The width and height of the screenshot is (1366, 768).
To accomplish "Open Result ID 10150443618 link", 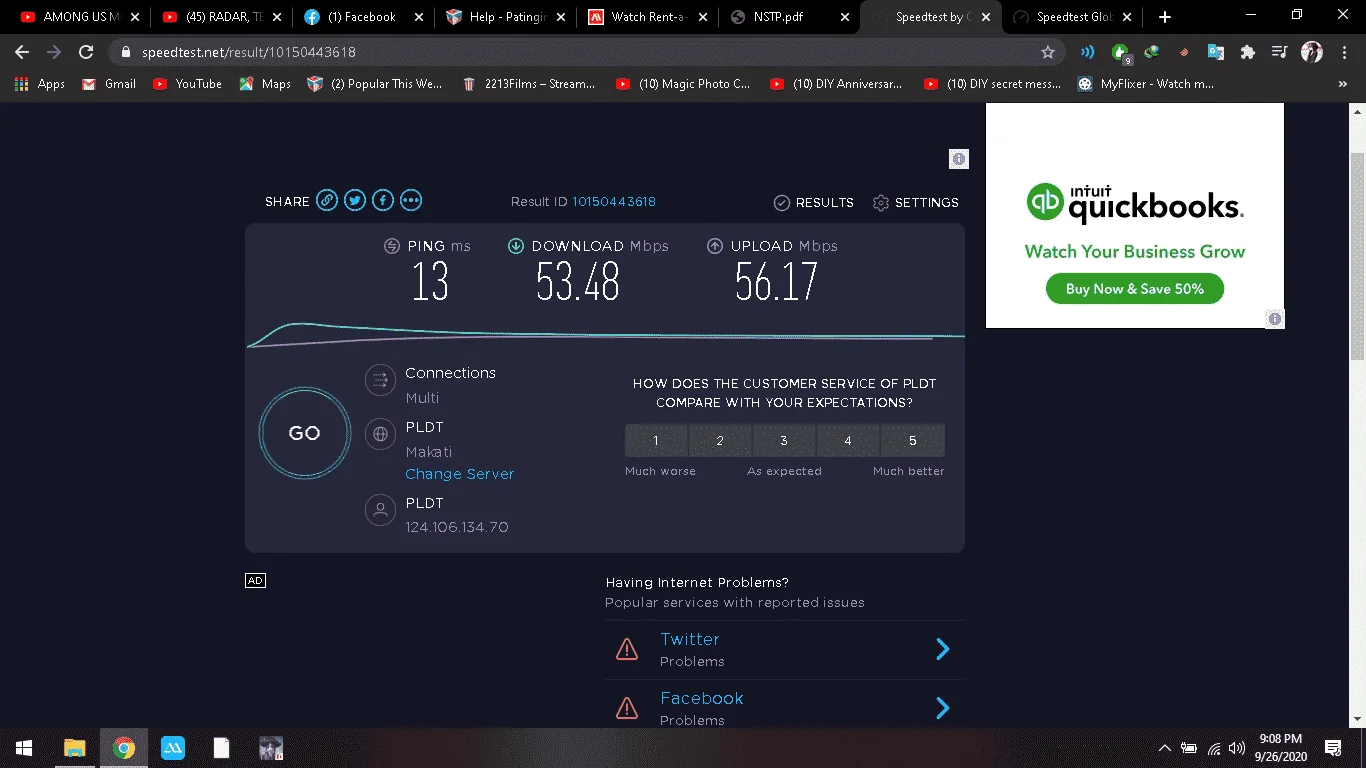I will pyautogui.click(x=614, y=202).
